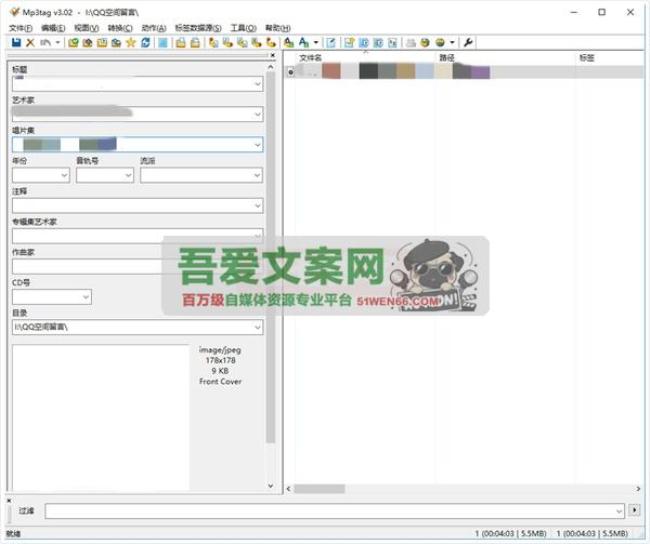Click the blue Select all files icon
The width and height of the screenshot is (650, 544).
[163, 42]
